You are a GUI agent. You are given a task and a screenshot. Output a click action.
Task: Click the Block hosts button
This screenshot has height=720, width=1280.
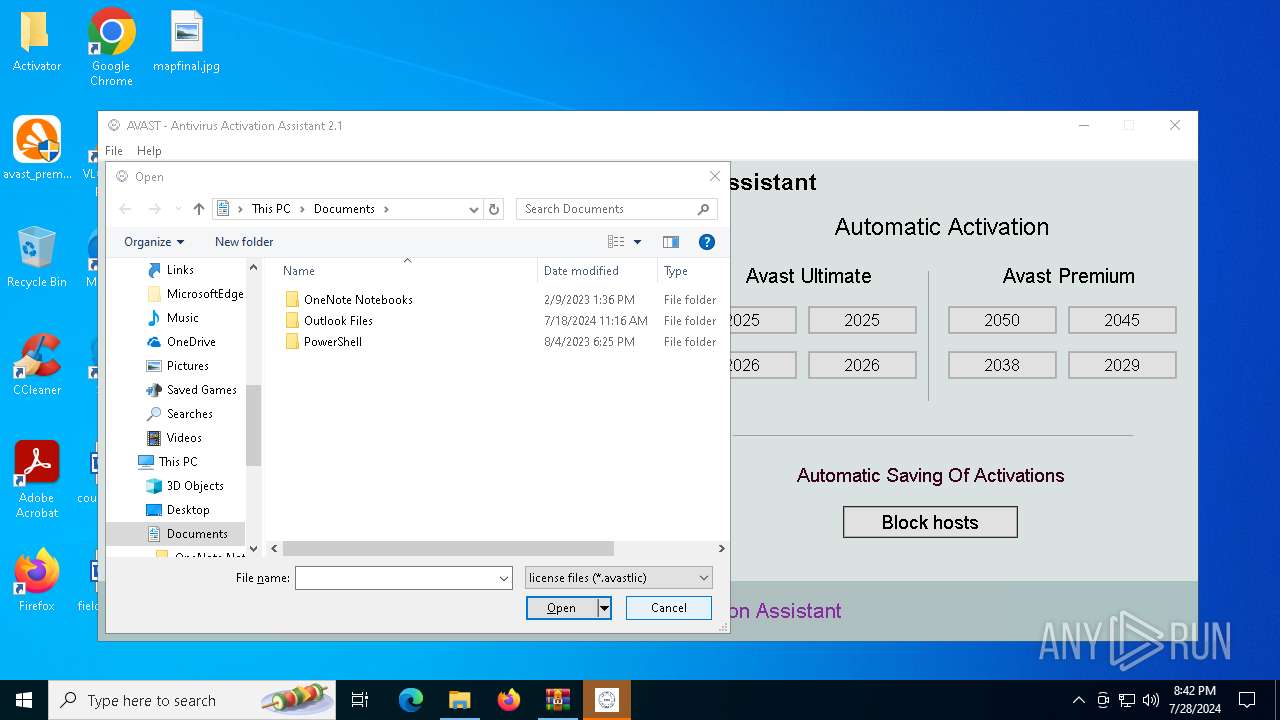coord(930,522)
